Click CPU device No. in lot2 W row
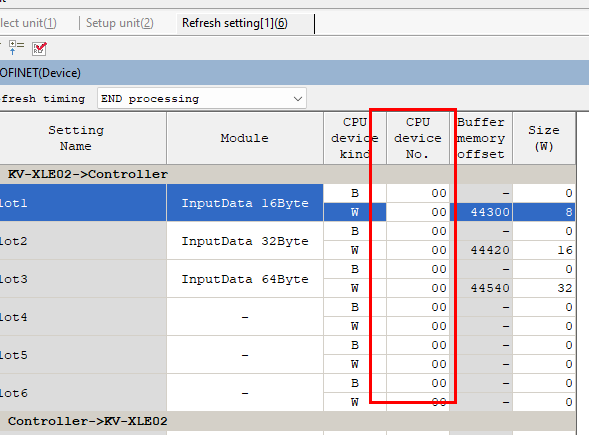 point(418,250)
